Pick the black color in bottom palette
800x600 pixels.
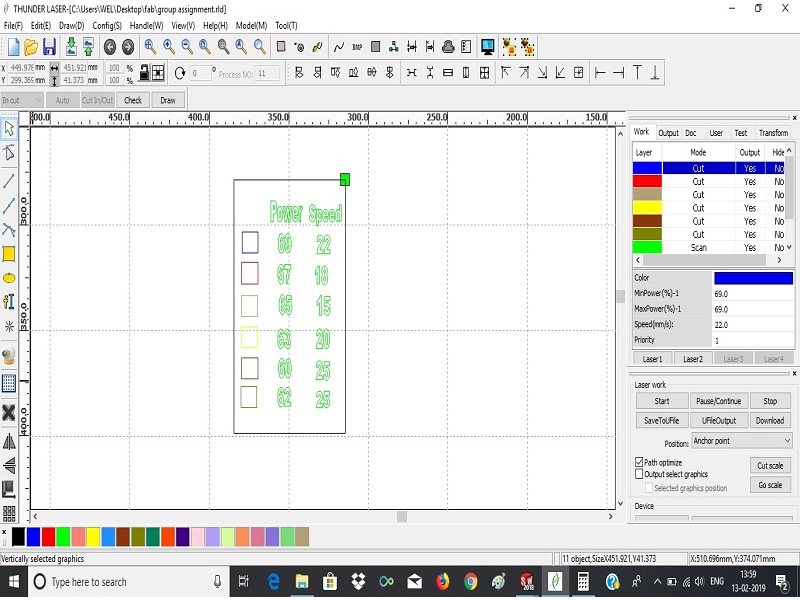click(x=18, y=537)
